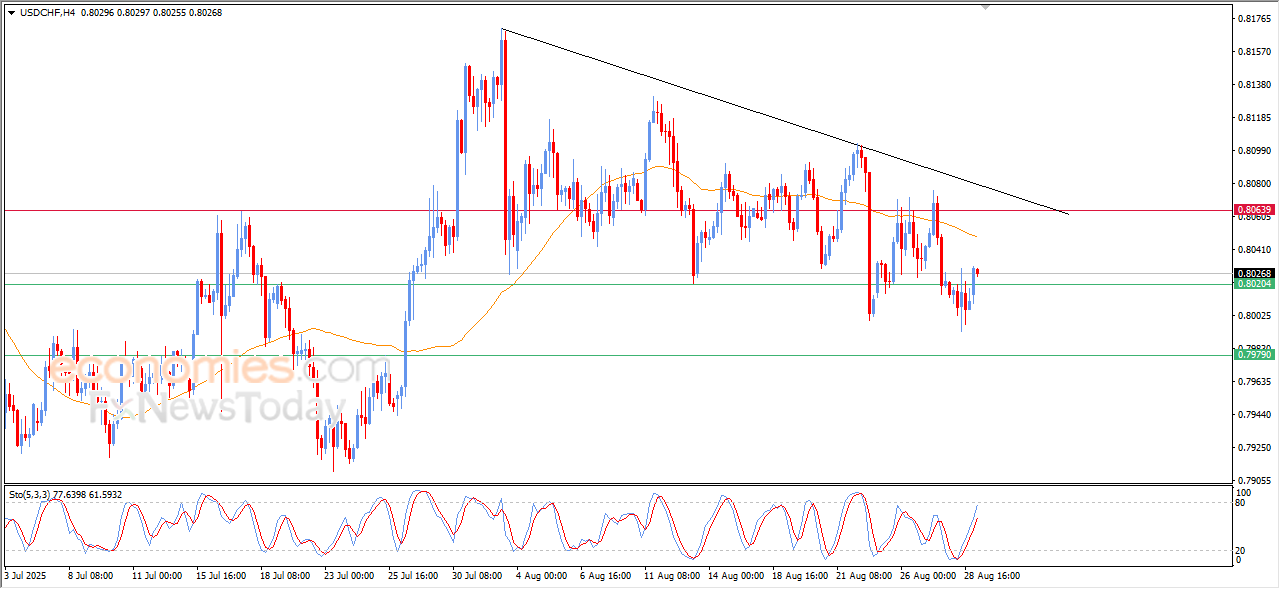Click the 0.79635 price axis label
The image size is (1280, 589).
(x=1254, y=382)
